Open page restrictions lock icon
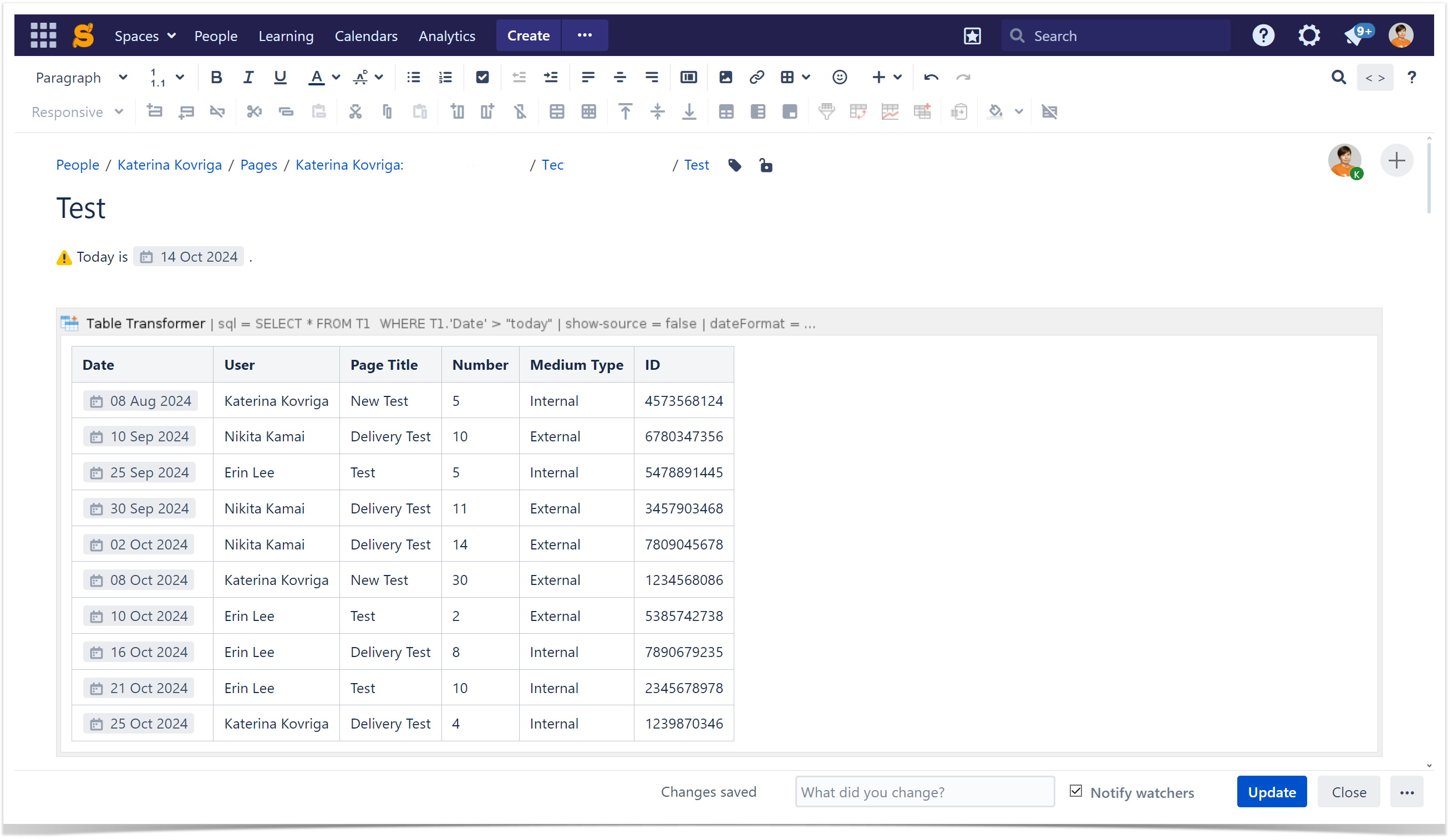 [x=766, y=165]
